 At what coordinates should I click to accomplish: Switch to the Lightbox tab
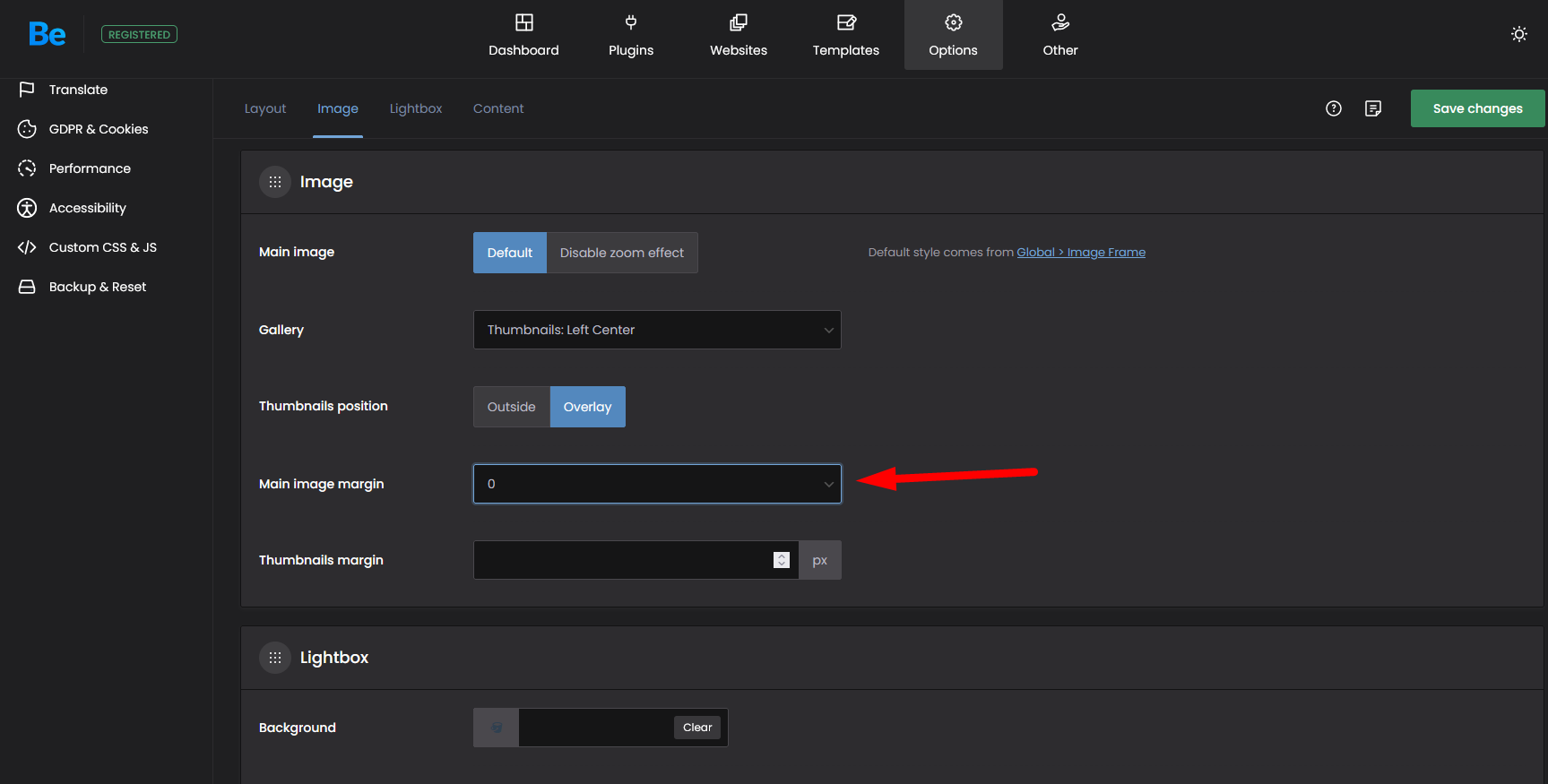coord(416,108)
